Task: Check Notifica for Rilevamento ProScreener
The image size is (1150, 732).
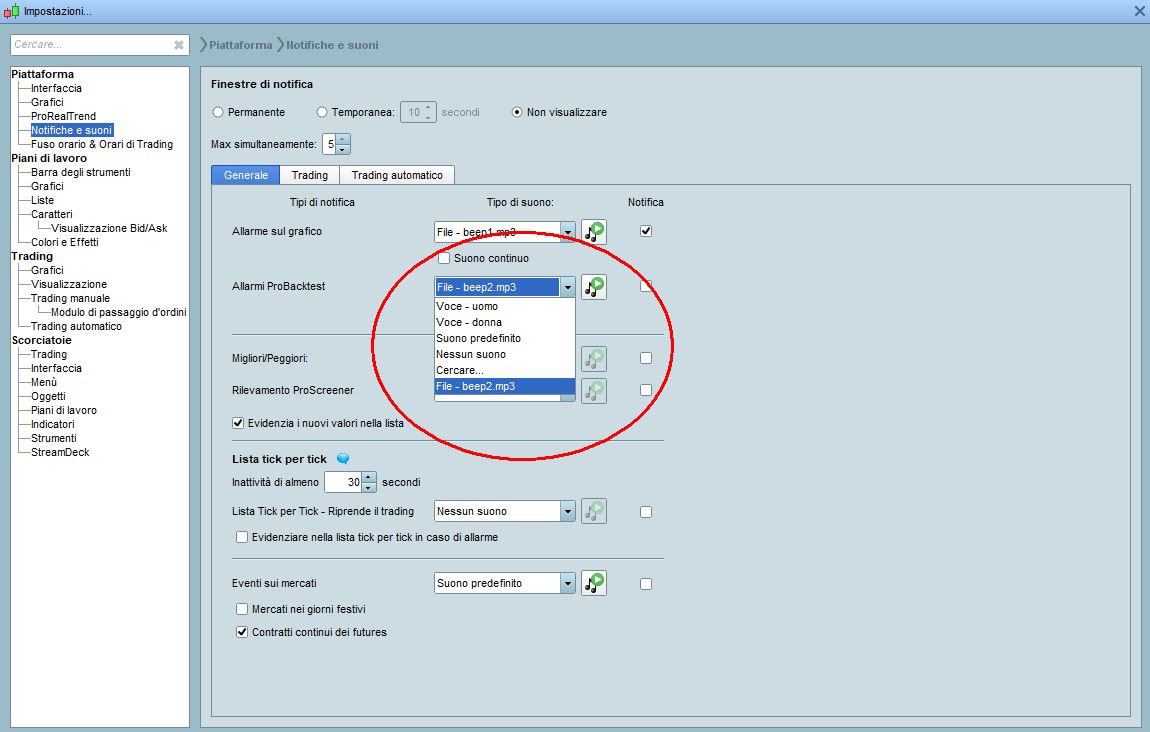Action: coord(645,390)
